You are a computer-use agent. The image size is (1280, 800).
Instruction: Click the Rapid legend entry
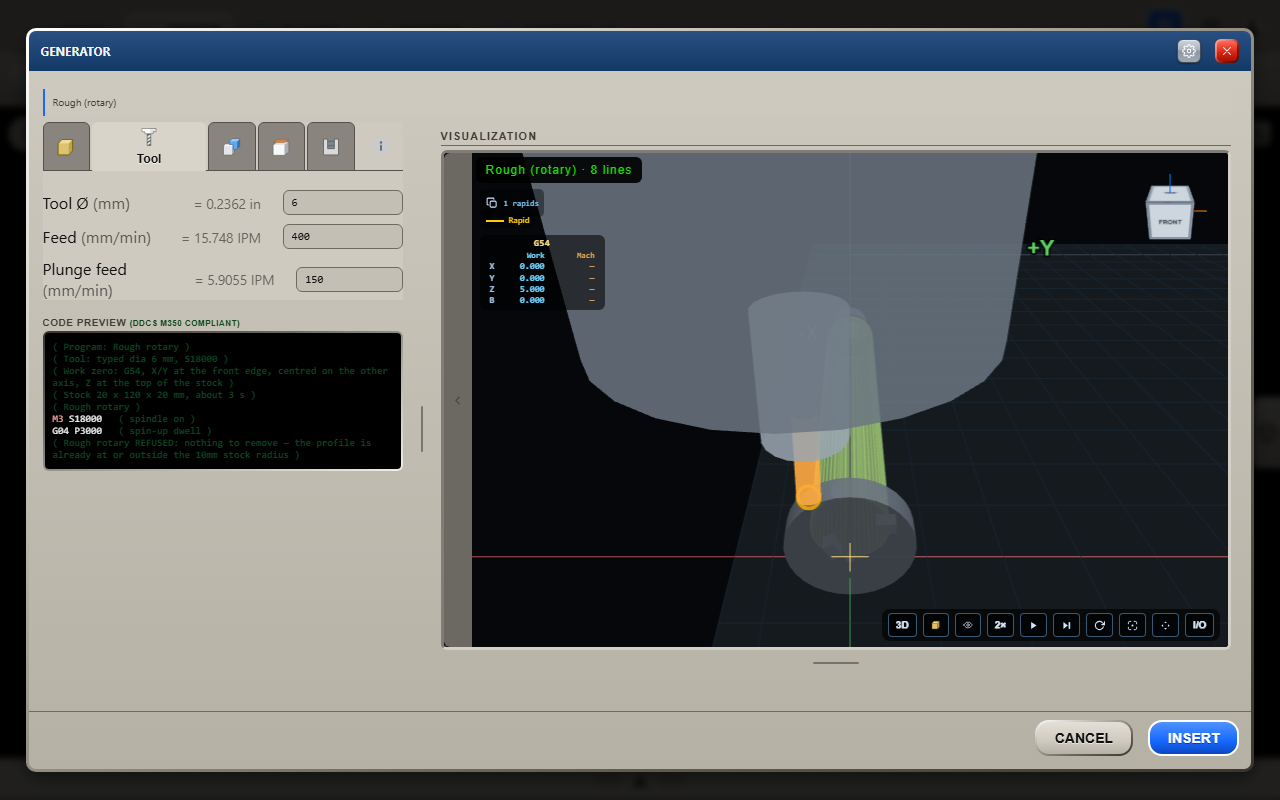[x=508, y=220]
